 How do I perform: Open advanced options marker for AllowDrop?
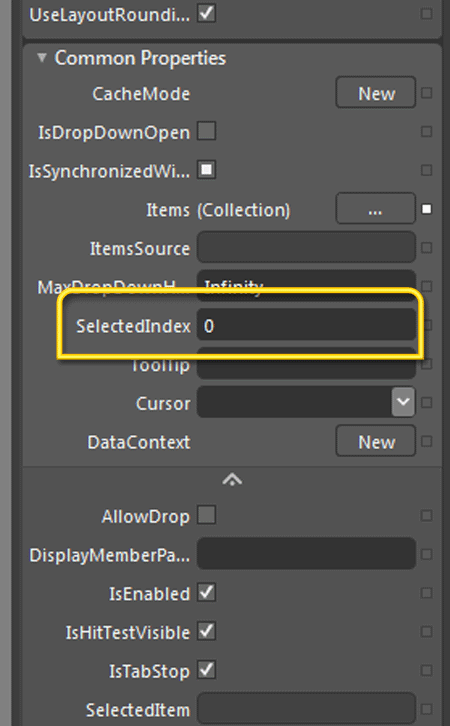(x=426, y=515)
